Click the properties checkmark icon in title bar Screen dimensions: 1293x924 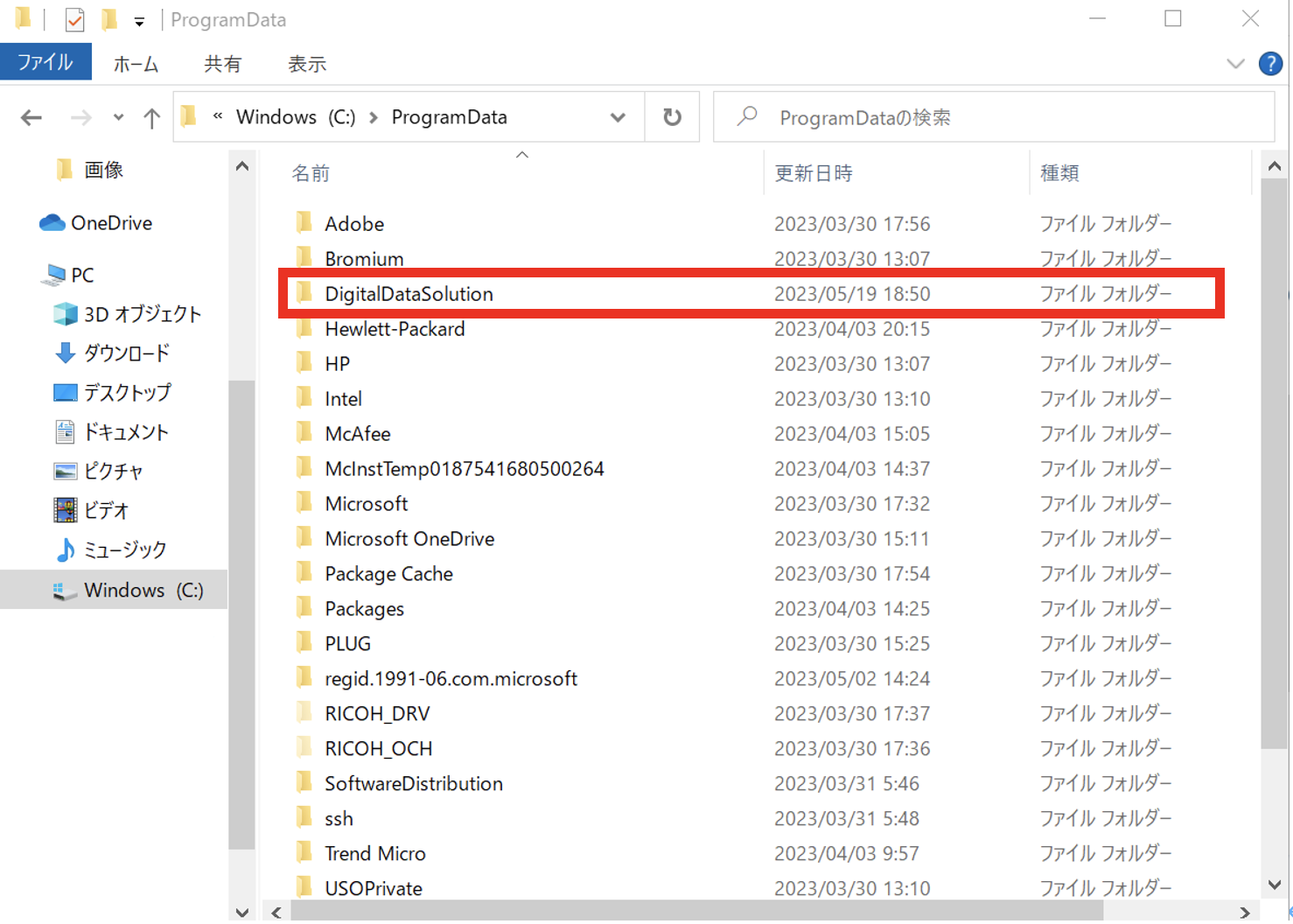tap(75, 19)
